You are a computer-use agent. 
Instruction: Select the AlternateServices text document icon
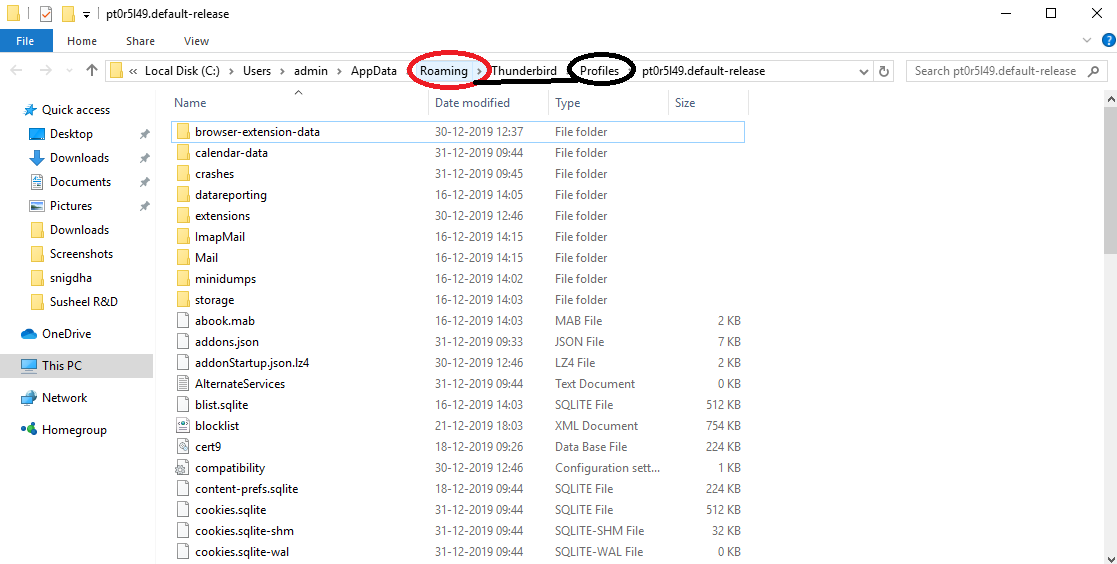pos(183,384)
